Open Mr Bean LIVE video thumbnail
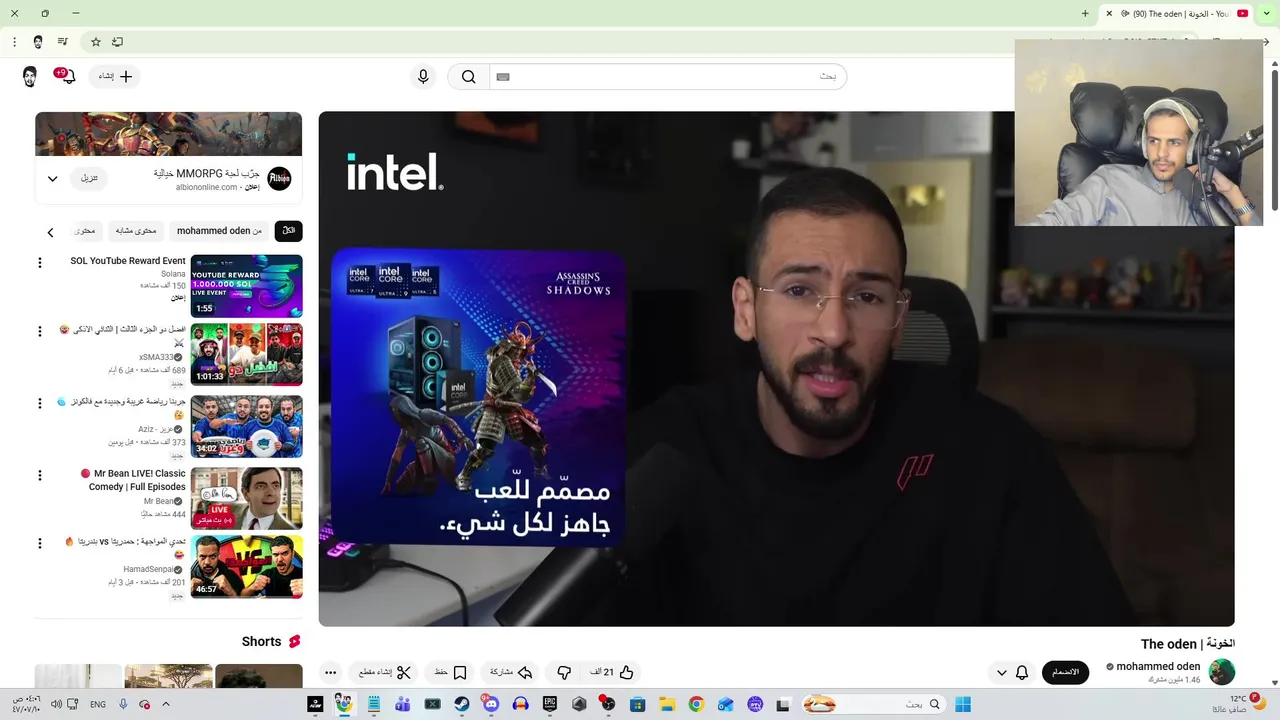 [246, 498]
